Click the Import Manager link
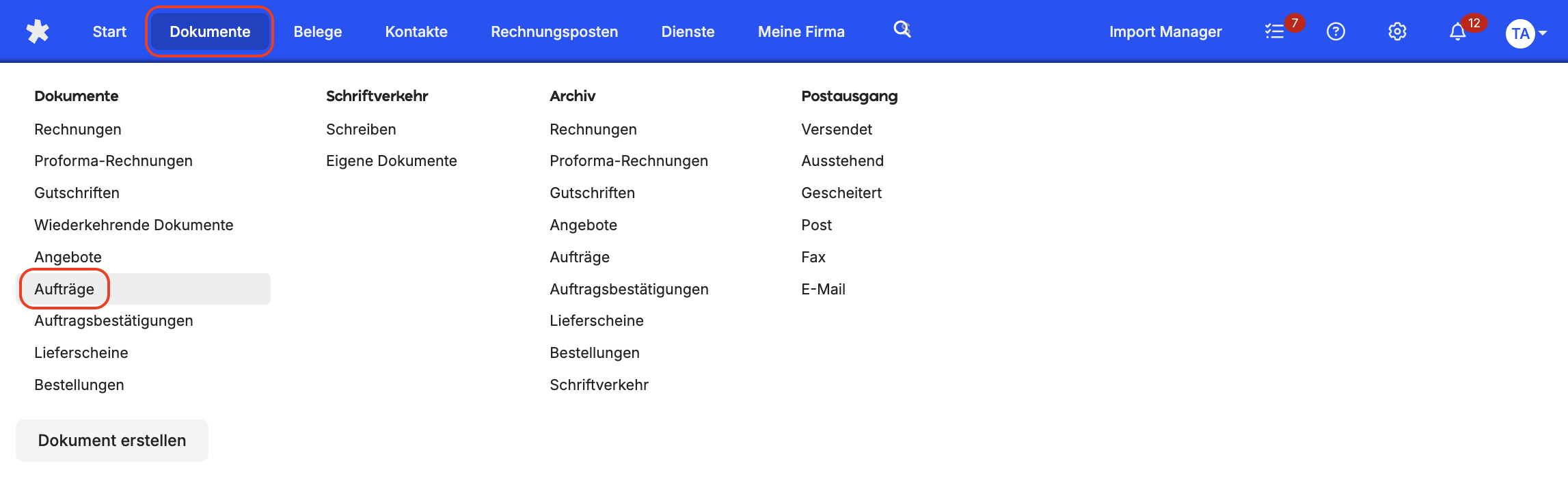Screen dimensions: 1568x485 [1165, 31]
